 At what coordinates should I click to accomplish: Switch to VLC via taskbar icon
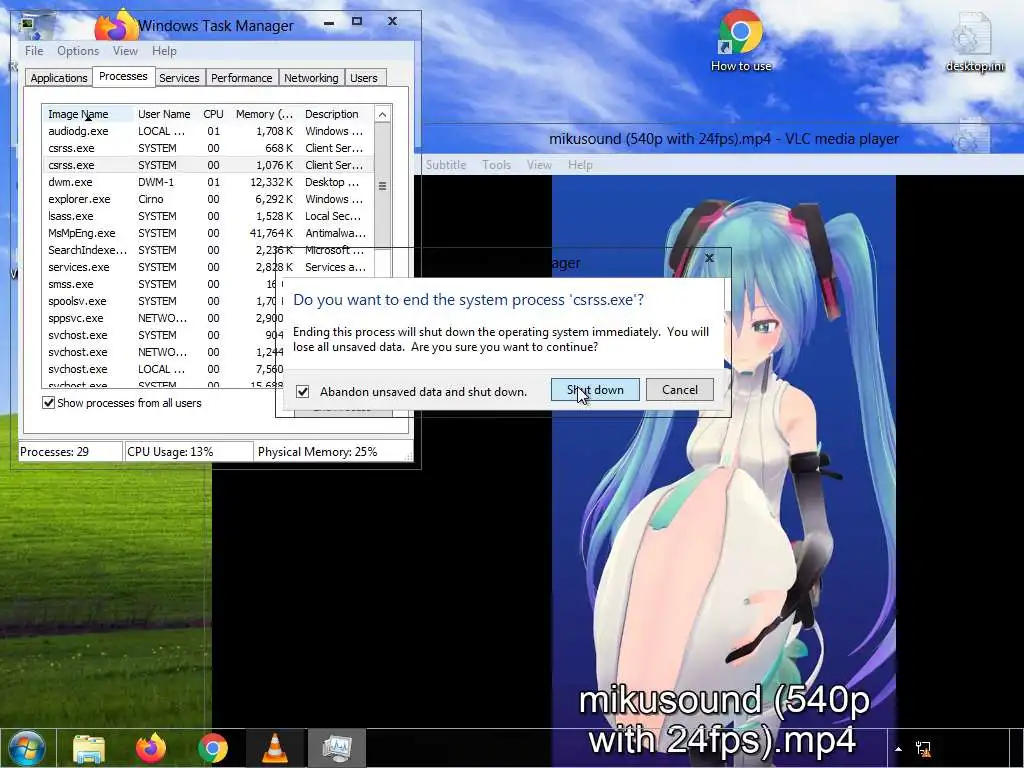coord(275,748)
